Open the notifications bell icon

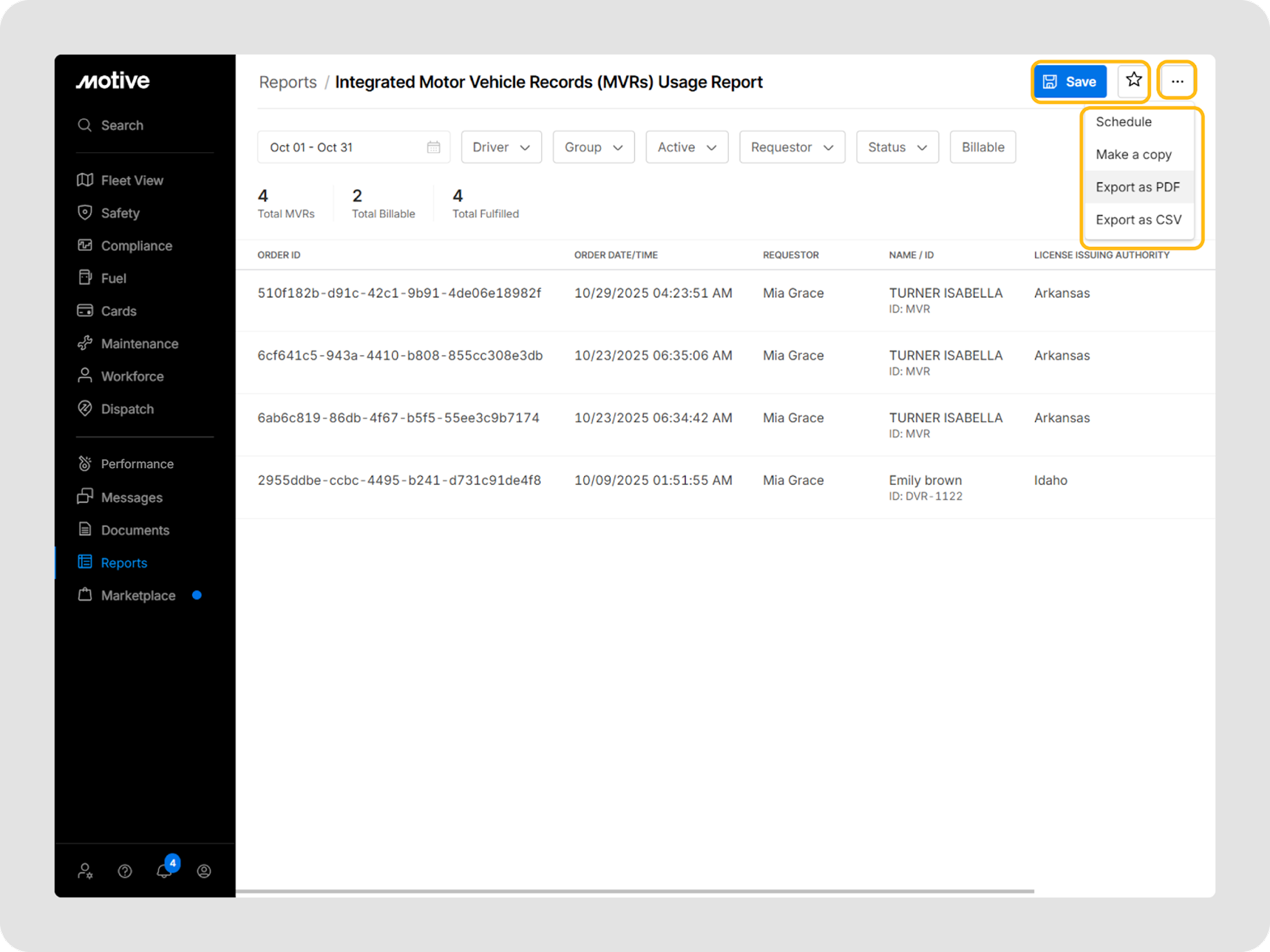pyautogui.click(x=164, y=870)
